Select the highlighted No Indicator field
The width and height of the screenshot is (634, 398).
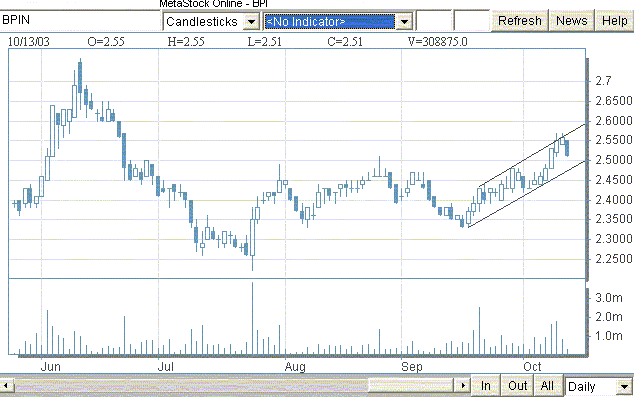click(329, 21)
